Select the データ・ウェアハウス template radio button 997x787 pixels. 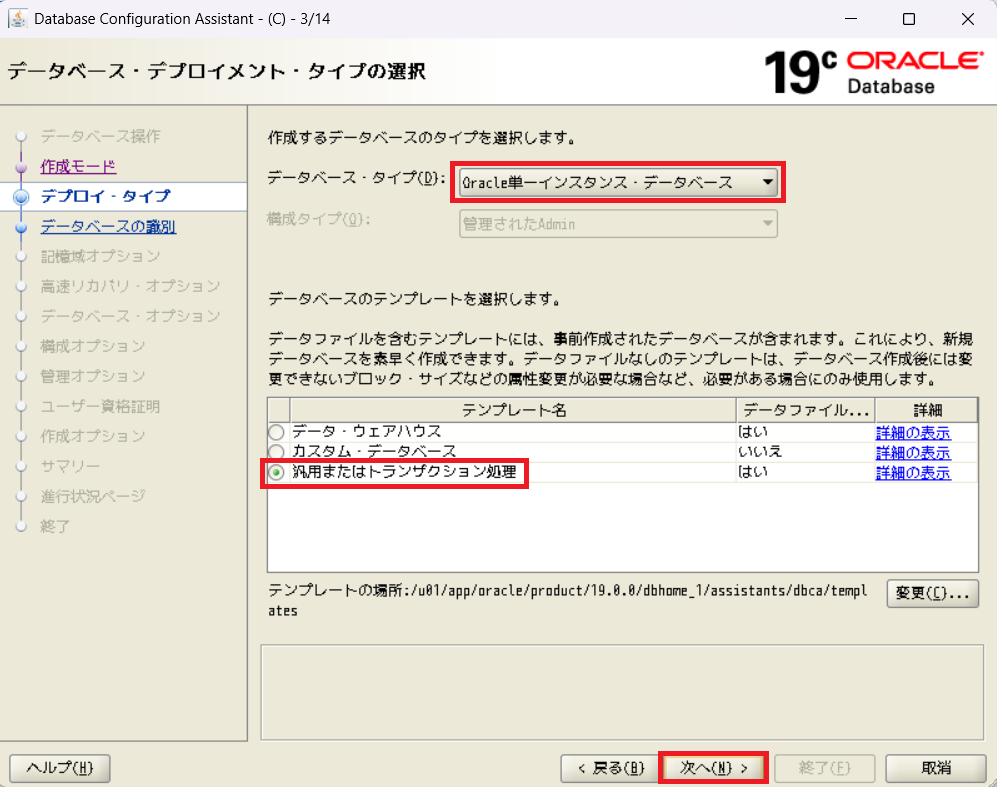pos(276,432)
